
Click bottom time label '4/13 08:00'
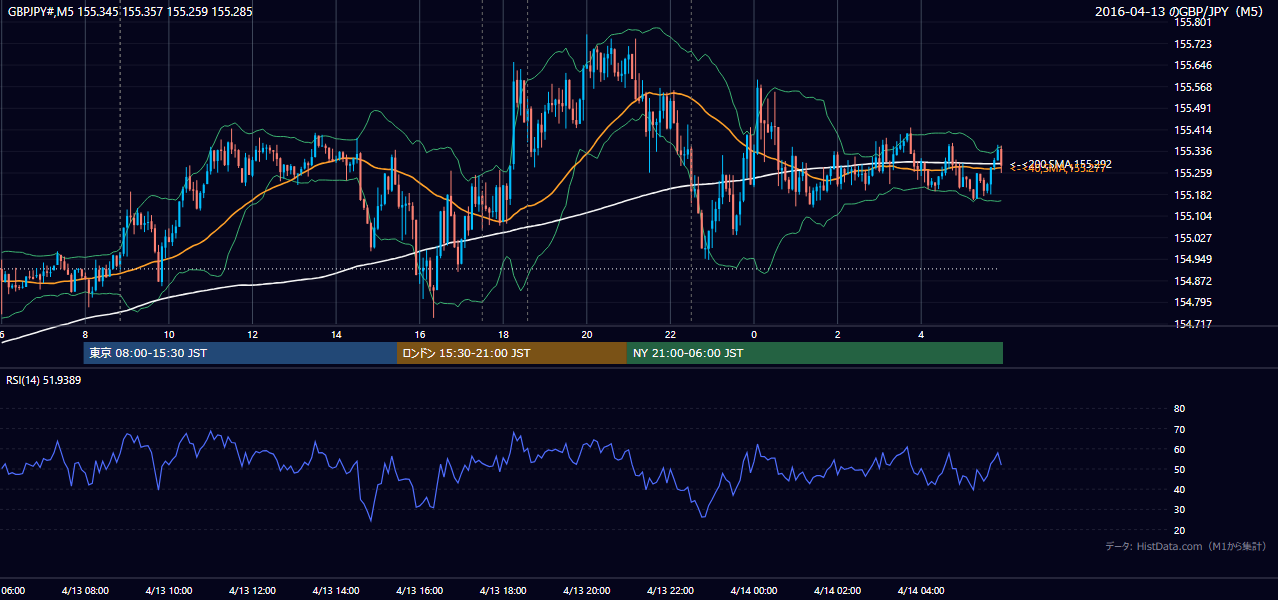point(85,591)
